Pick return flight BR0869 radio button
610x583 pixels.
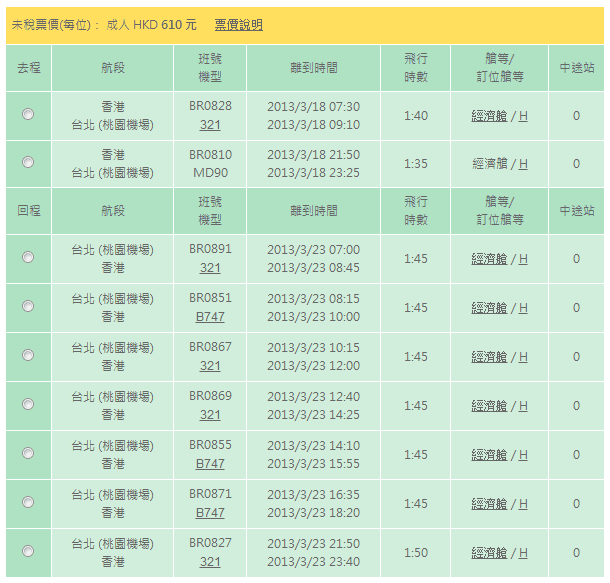pos(28,404)
